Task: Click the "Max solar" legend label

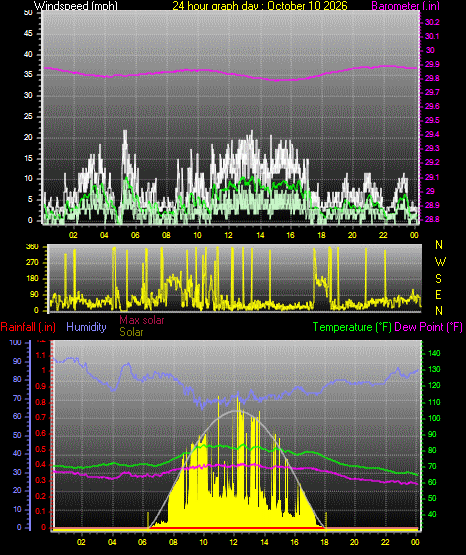Action: tap(142, 320)
